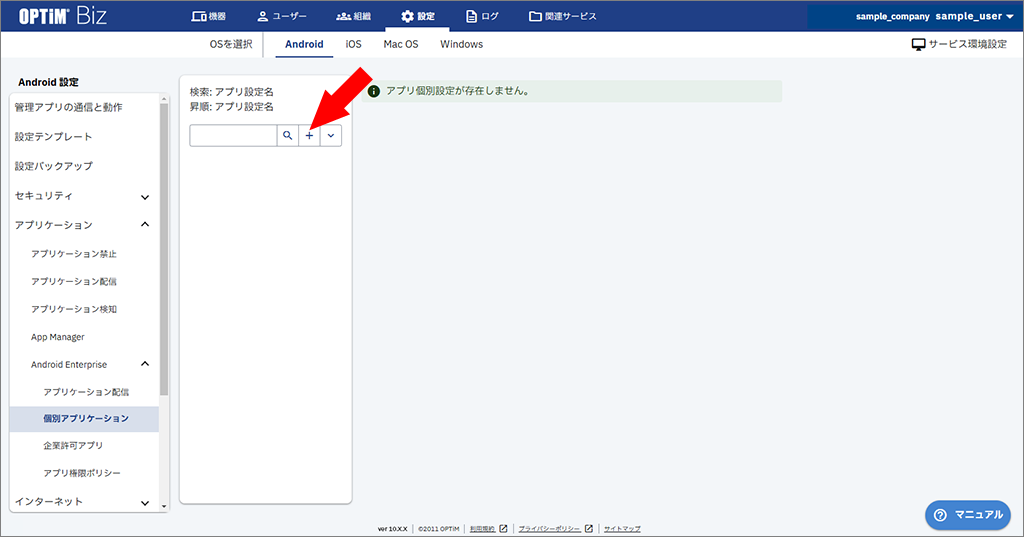Select 個別アプリケーション
1024x537 pixels.
tap(84, 419)
